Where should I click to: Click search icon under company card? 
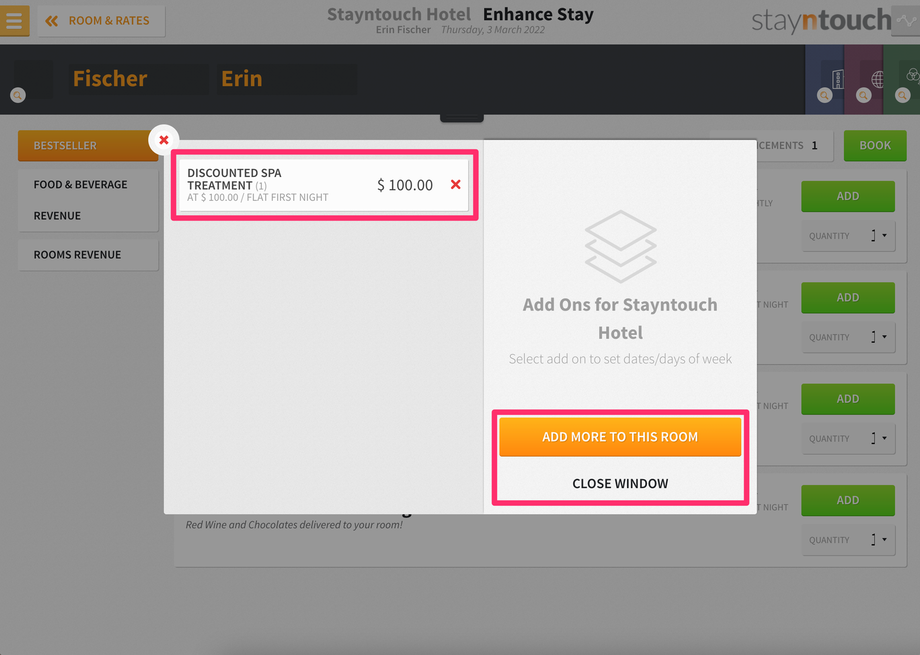click(x=825, y=95)
